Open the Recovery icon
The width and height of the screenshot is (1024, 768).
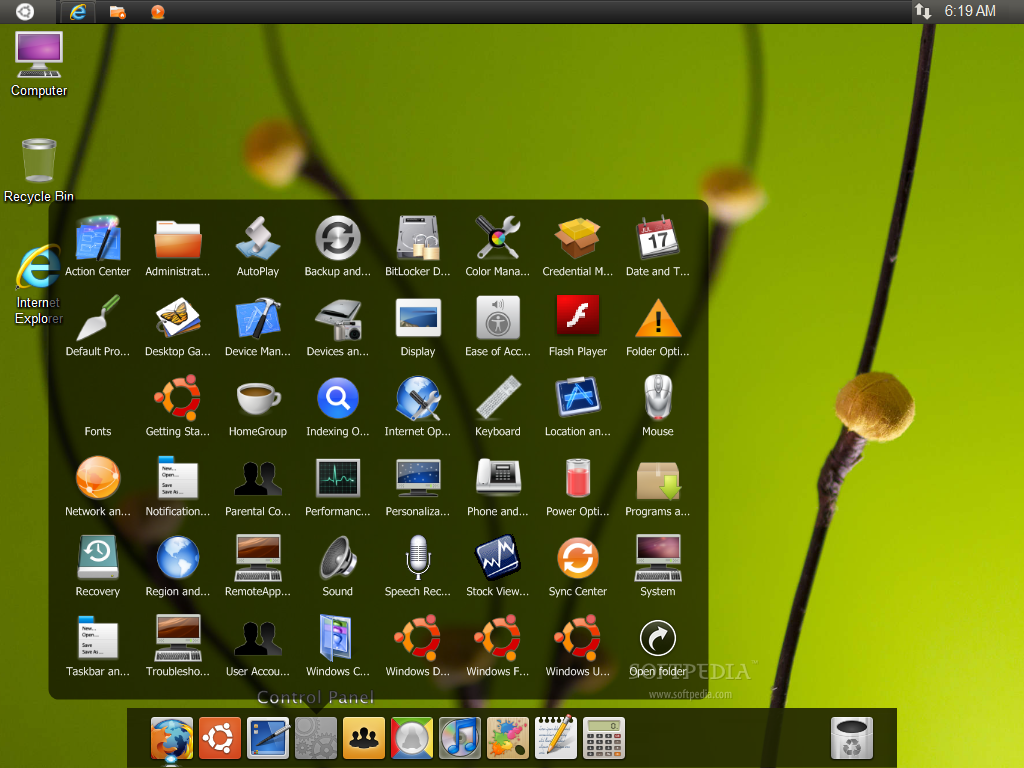[x=97, y=558]
